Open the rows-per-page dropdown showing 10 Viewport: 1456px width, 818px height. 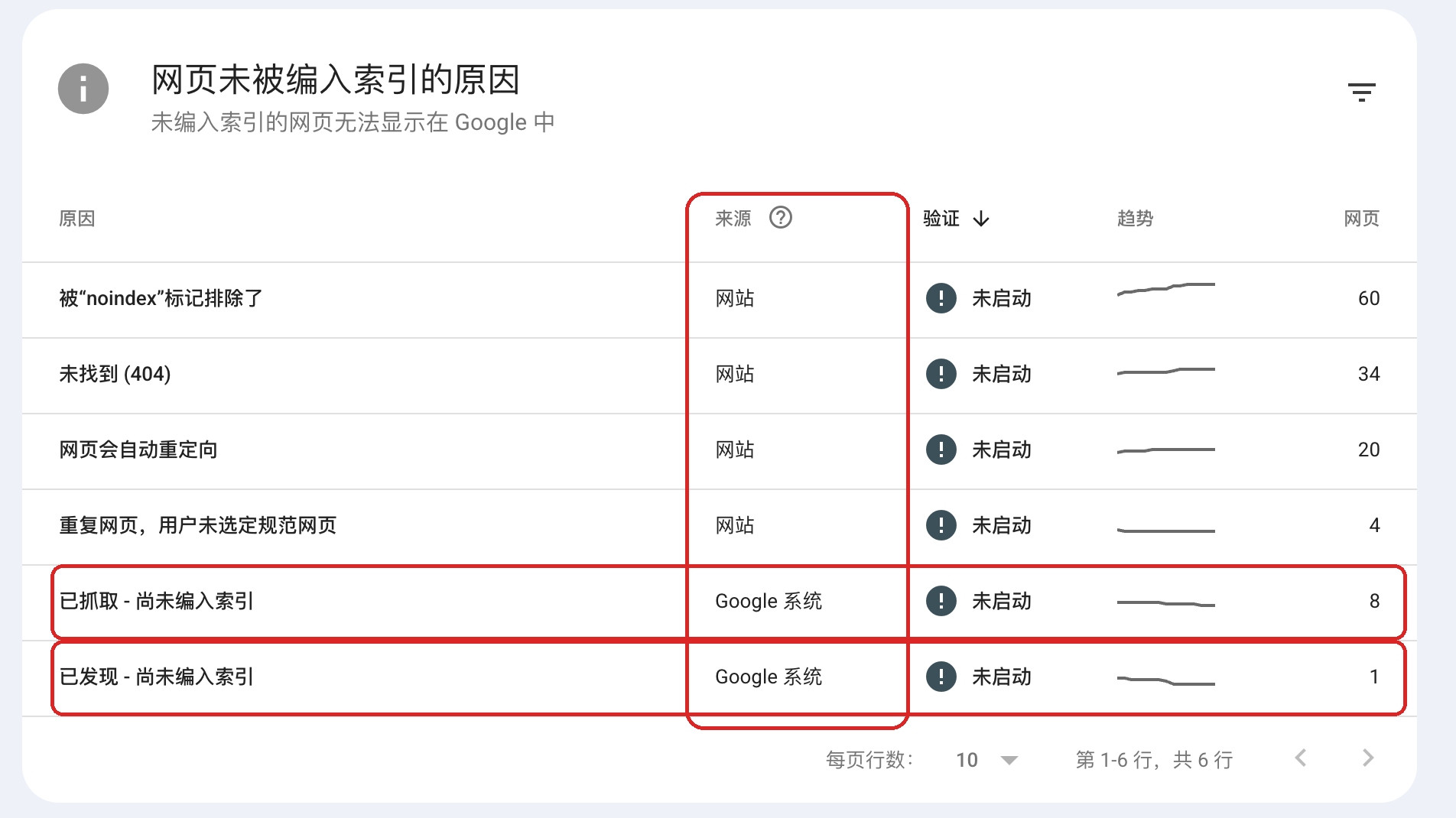[x=986, y=760]
